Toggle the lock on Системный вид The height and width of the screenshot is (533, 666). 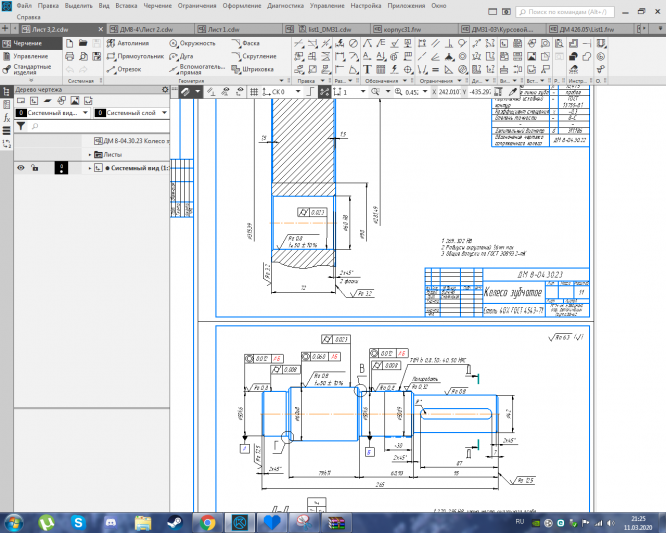(x=35, y=168)
